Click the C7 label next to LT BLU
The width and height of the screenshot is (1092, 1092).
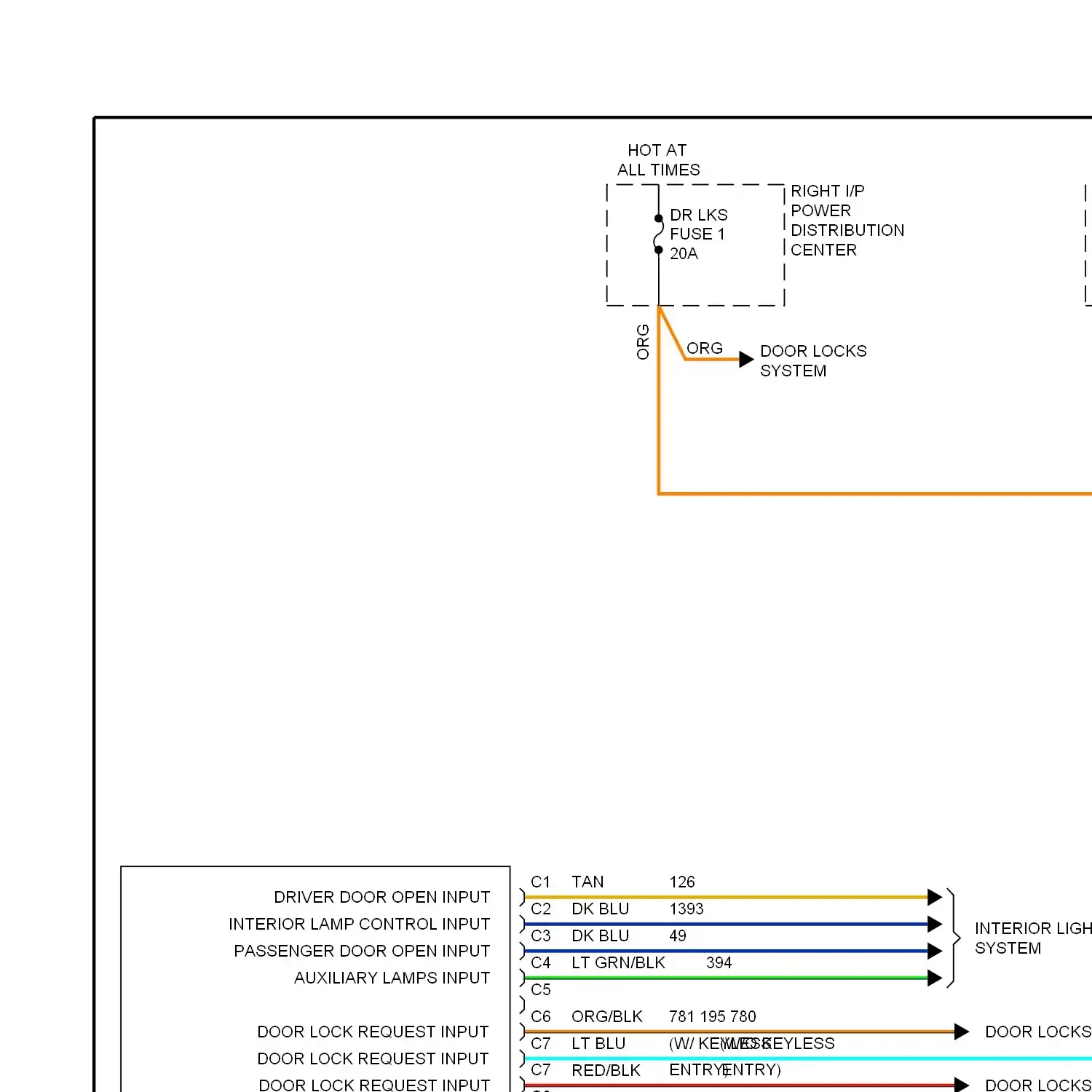tap(541, 1044)
